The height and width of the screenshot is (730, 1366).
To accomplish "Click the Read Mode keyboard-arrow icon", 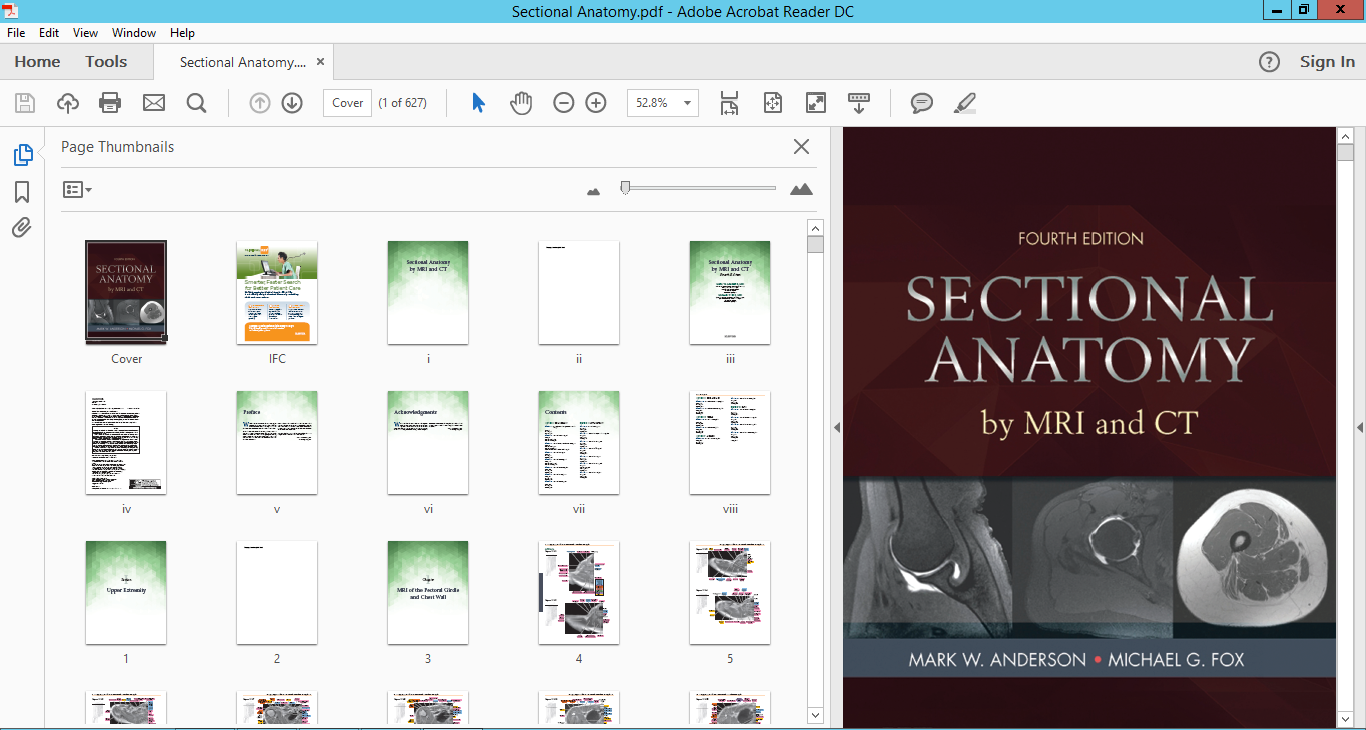I will coord(859,103).
